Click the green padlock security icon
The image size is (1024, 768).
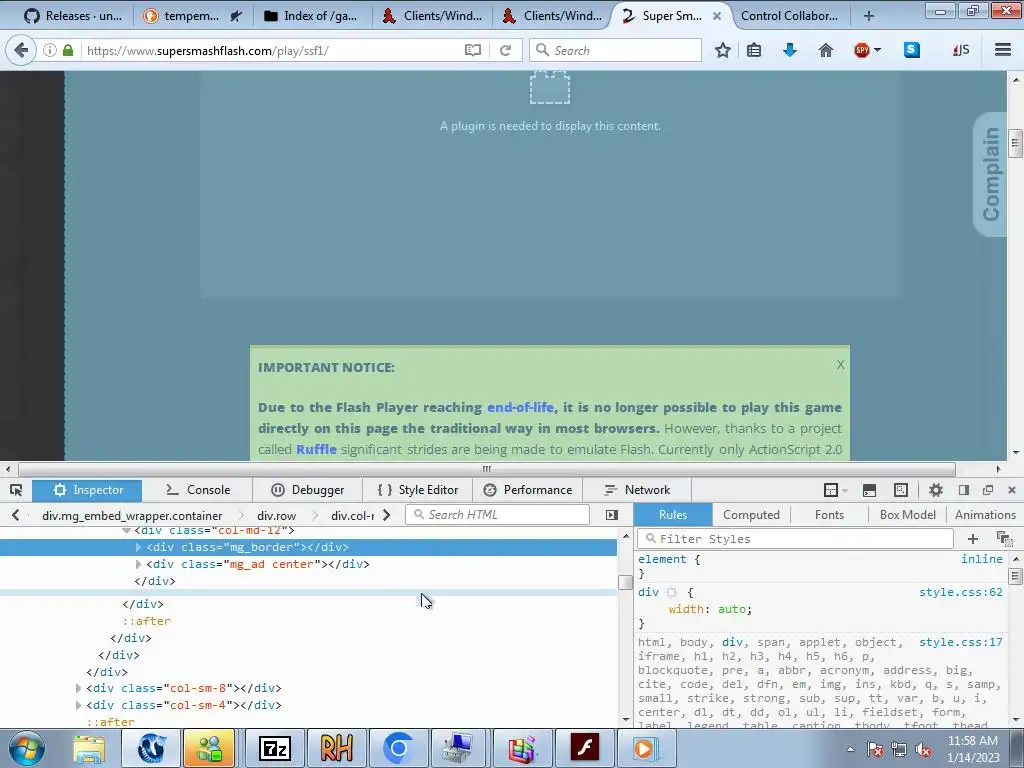click(68, 50)
